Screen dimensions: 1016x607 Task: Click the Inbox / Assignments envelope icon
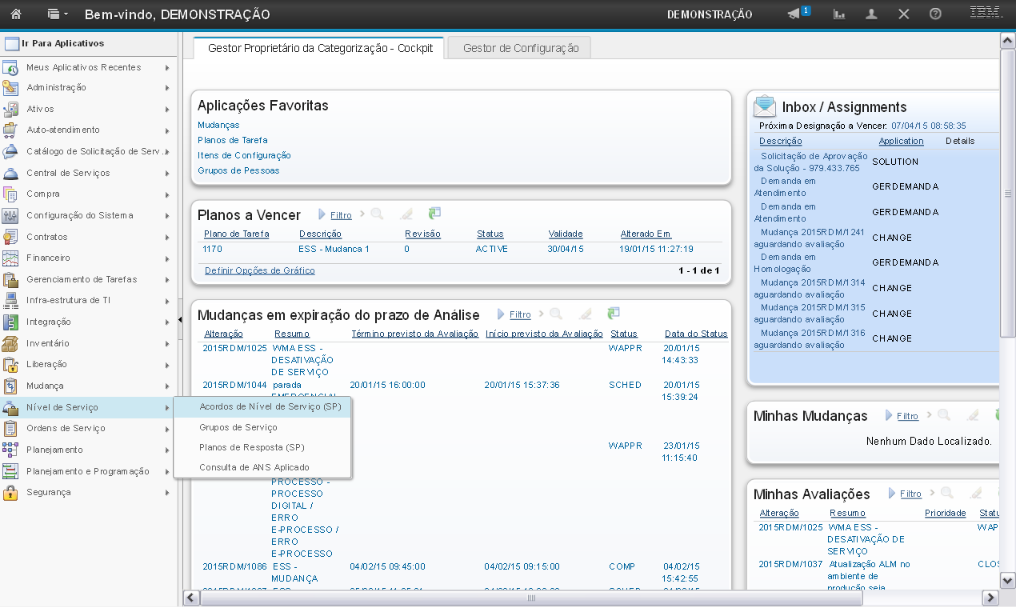pos(765,106)
